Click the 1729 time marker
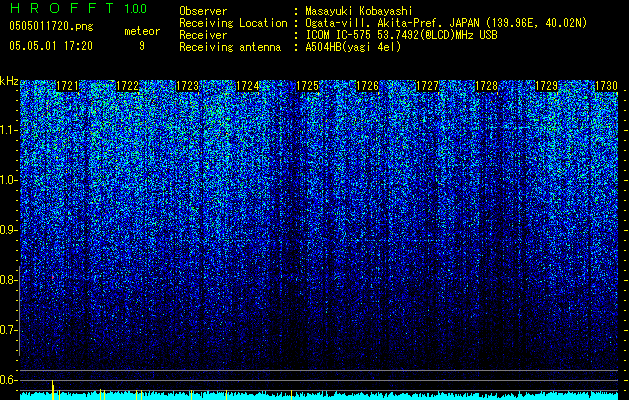 click(547, 86)
